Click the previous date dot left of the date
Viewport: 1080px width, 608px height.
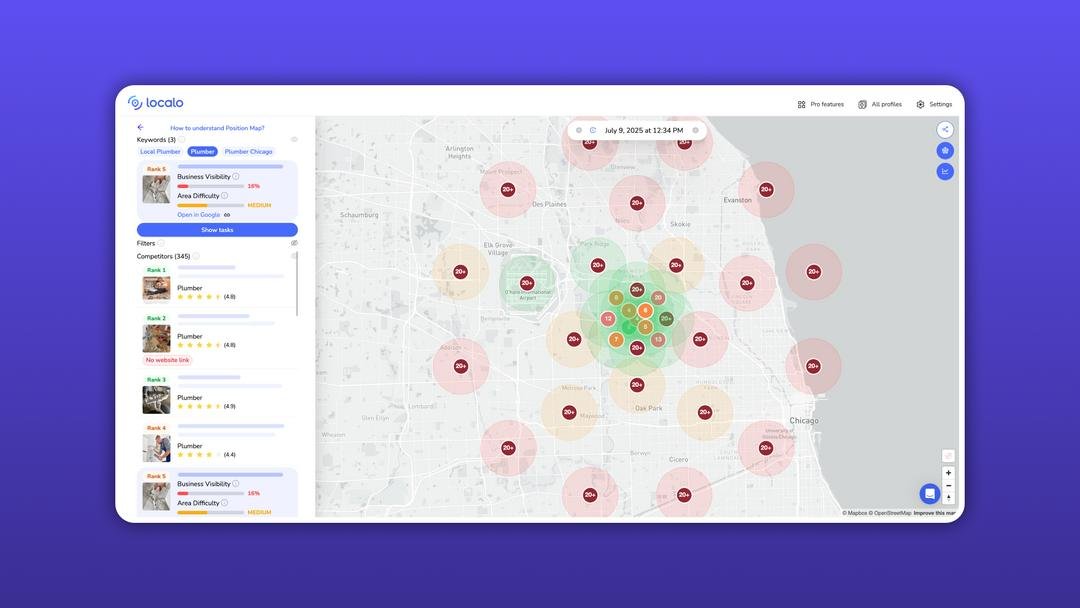coord(579,130)
